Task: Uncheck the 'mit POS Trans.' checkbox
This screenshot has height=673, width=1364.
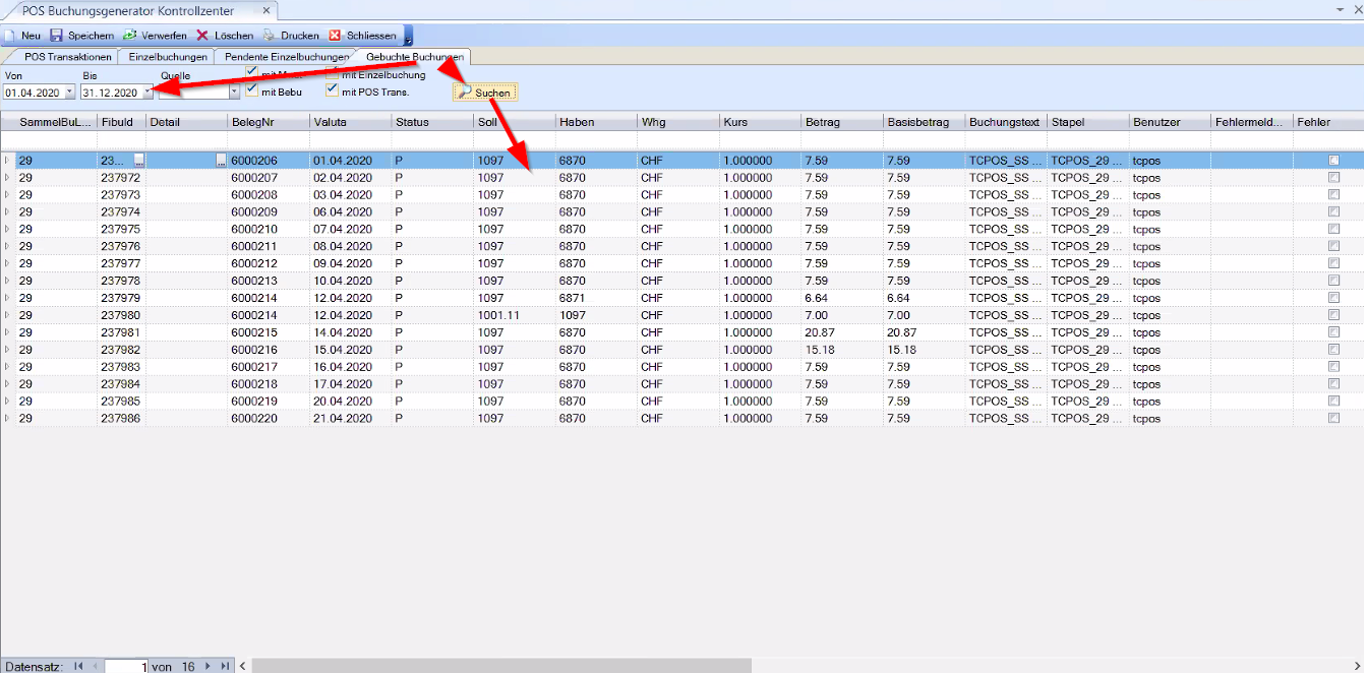Action: [332, 92]
